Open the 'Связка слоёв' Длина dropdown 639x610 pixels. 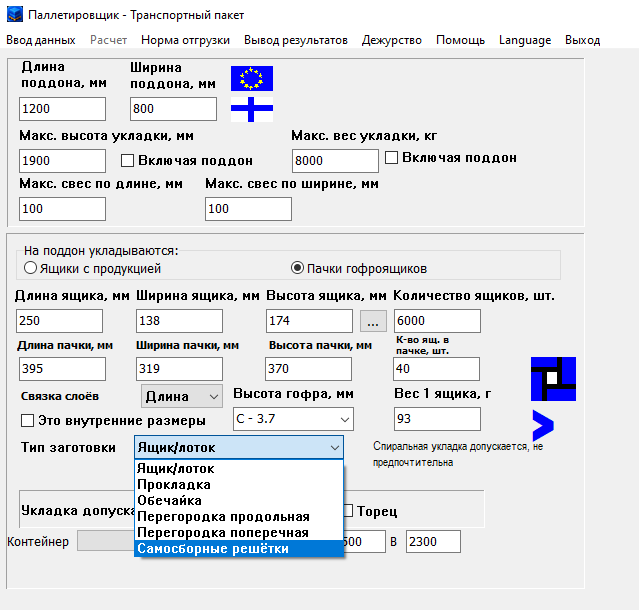(182, 396)
